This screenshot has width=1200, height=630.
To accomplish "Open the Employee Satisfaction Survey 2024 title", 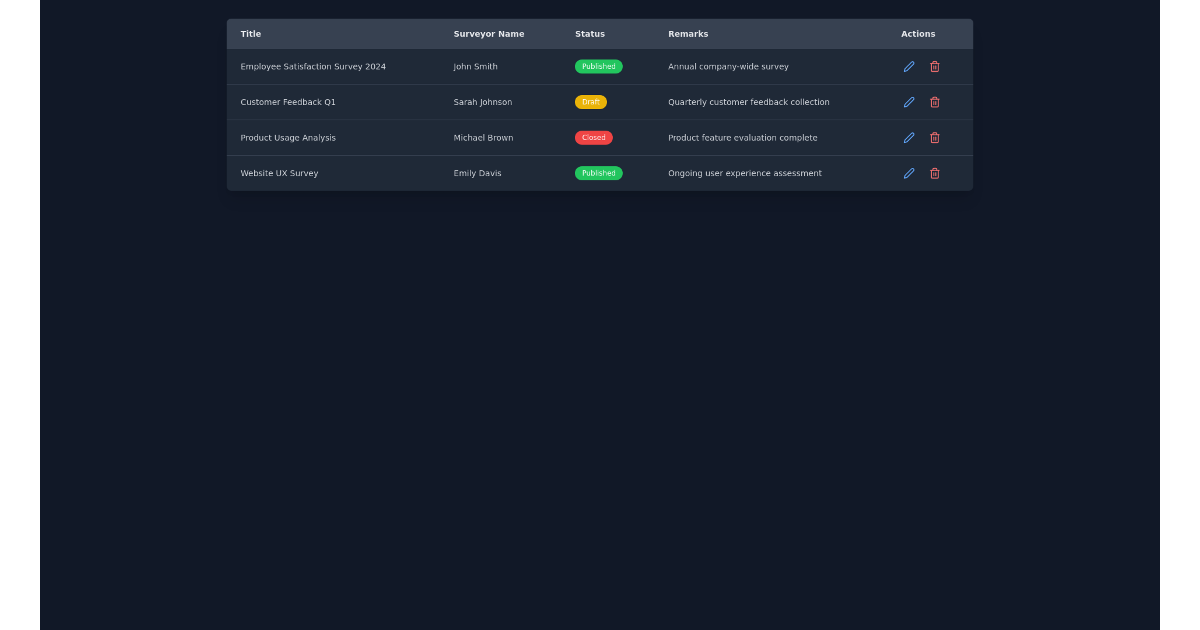I will (313, 66).
